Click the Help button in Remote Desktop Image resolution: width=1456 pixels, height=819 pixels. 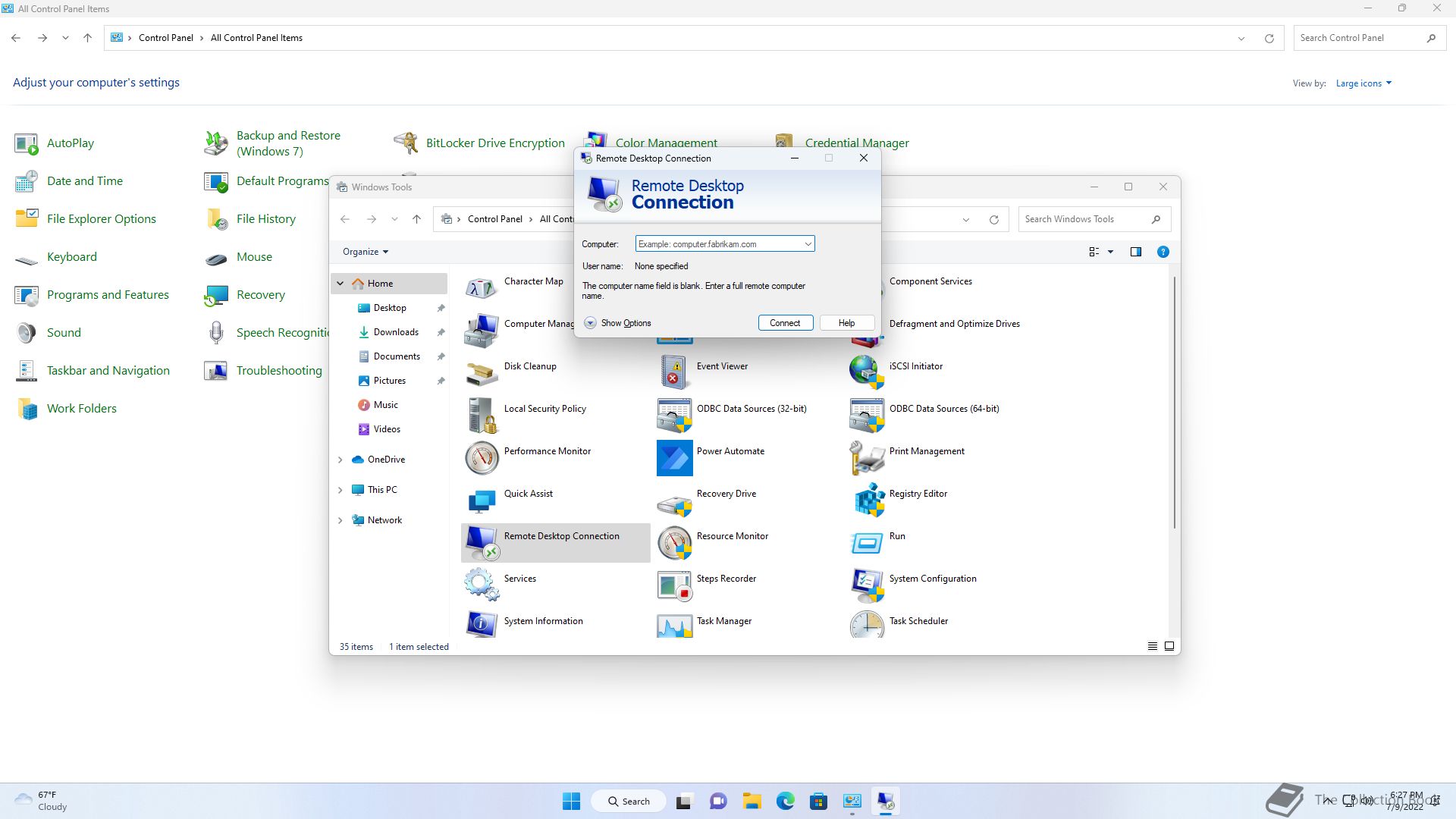coord(846,323)
